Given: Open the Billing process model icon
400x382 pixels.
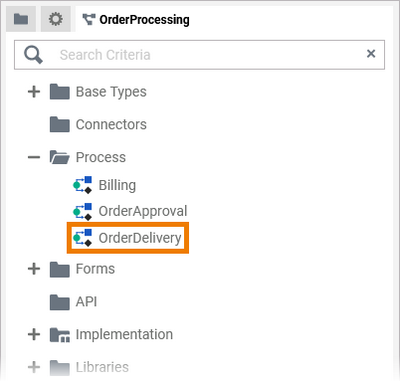Looking at the screenshot, I should click(x=83, y=185).
